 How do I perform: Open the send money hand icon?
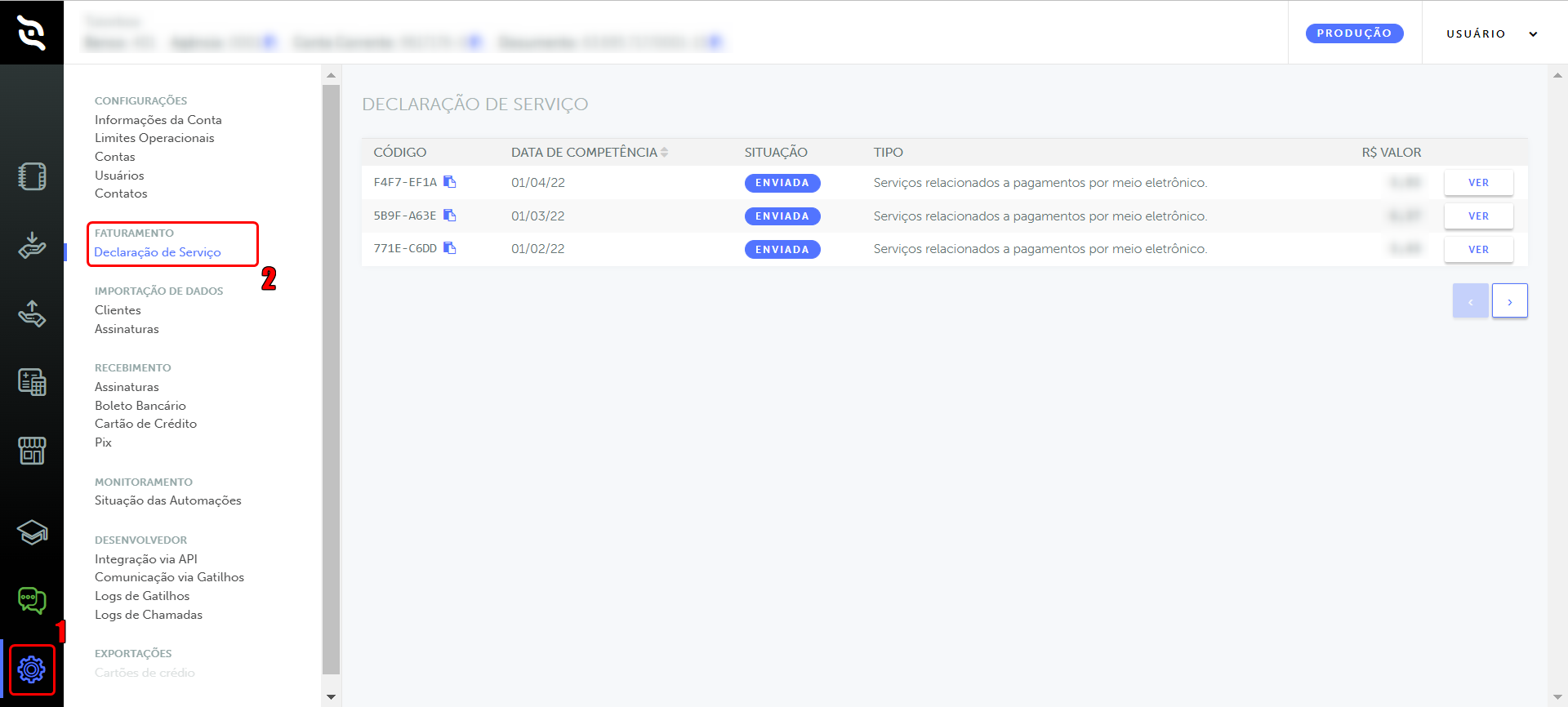coord(32,313)
